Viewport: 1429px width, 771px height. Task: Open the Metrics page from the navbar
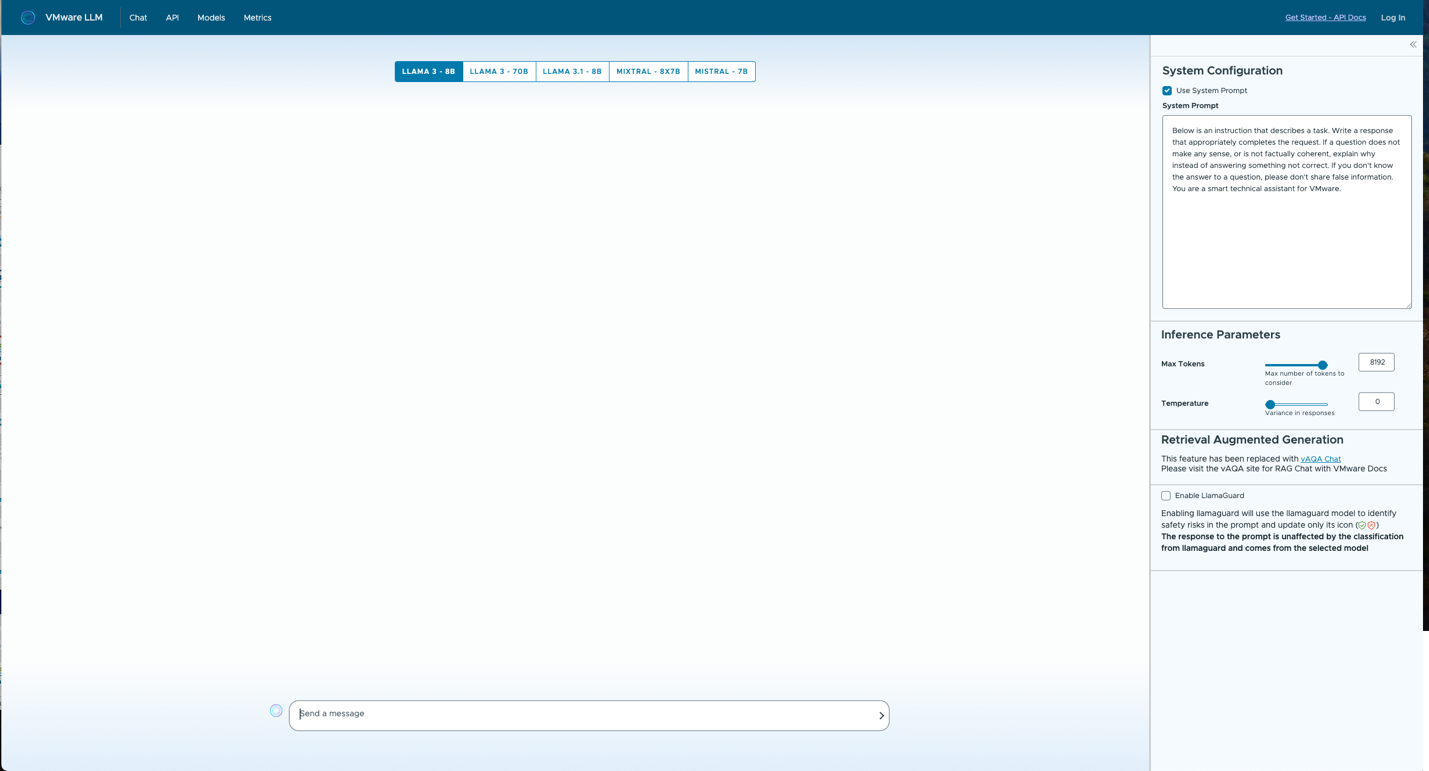pos(257,17)
